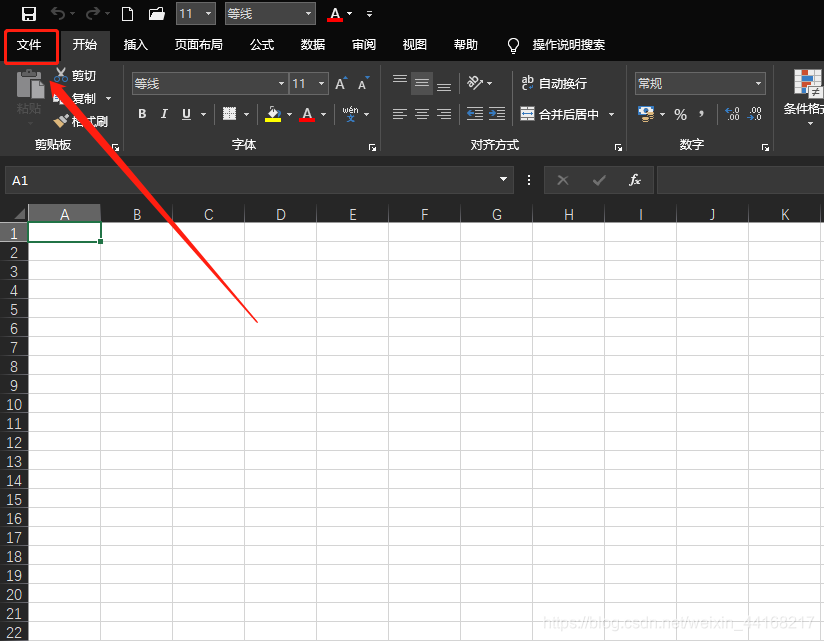Increase font size with large A icon
Image resolution: width=824 pixels, height=641 pixels.
pos(341,84)
